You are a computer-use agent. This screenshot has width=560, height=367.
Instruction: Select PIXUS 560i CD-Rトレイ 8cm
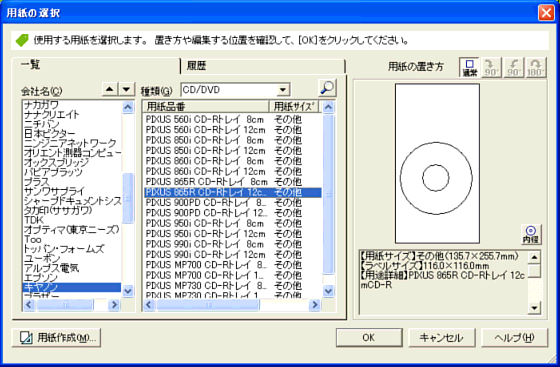coord(233,119)
